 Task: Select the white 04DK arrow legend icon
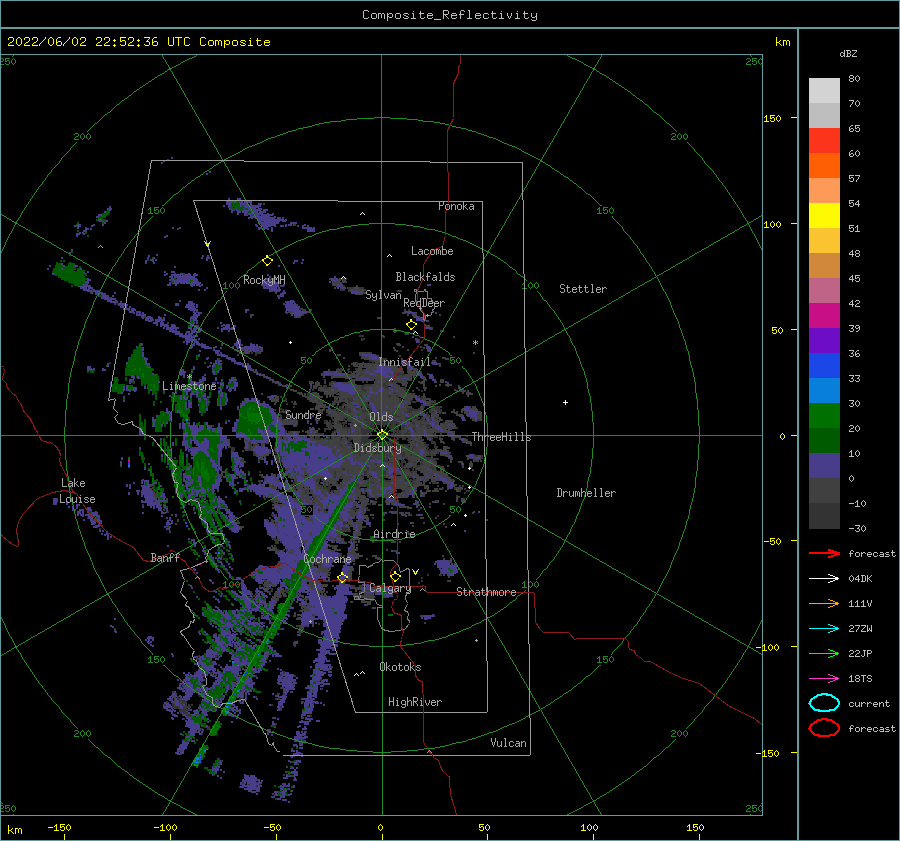(824, 578)
